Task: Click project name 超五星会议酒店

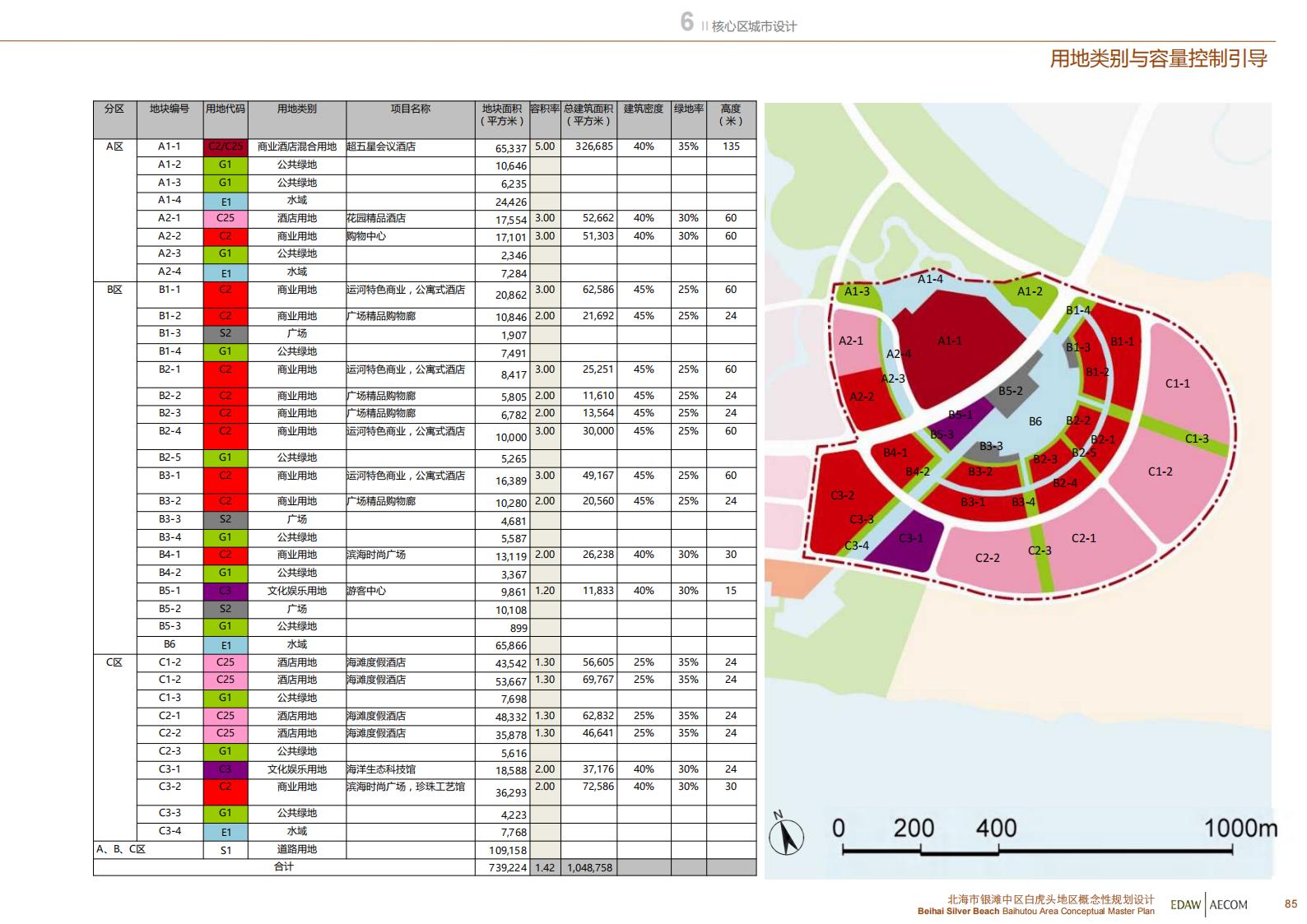Action: (x=381, y=146)
